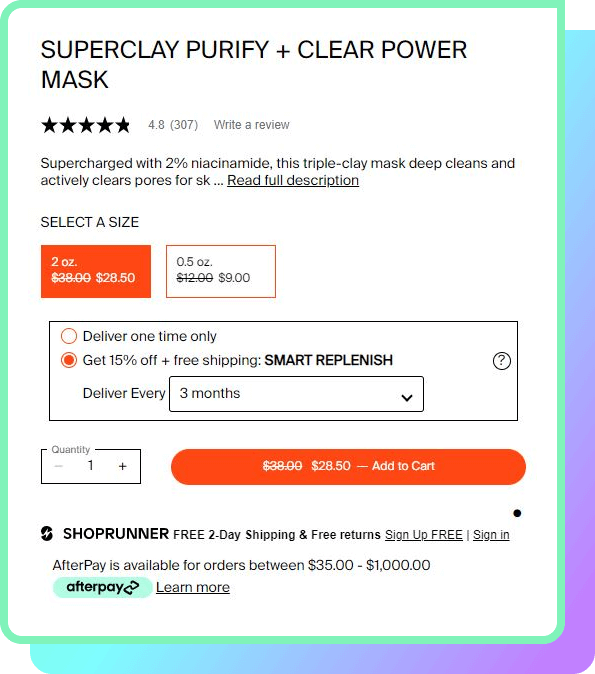Open the afterpay Learn more link
595x674 pixels.
[193, 587]
